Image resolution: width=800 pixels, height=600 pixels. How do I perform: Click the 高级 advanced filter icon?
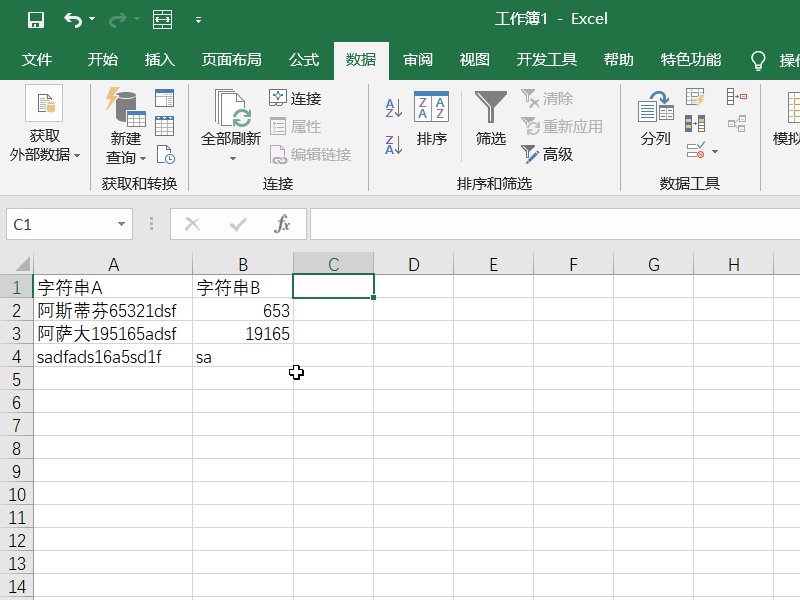pyautogui.click(x=546, y=153)
